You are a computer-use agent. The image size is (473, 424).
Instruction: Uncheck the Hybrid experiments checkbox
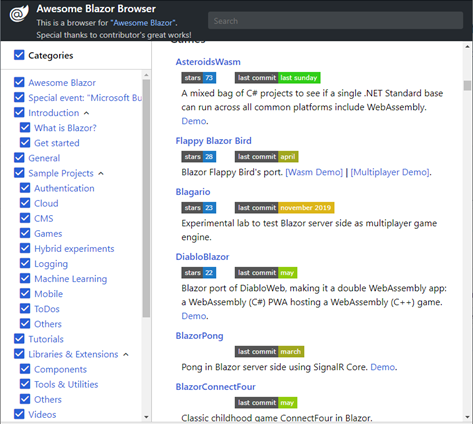tap(25, 248)
